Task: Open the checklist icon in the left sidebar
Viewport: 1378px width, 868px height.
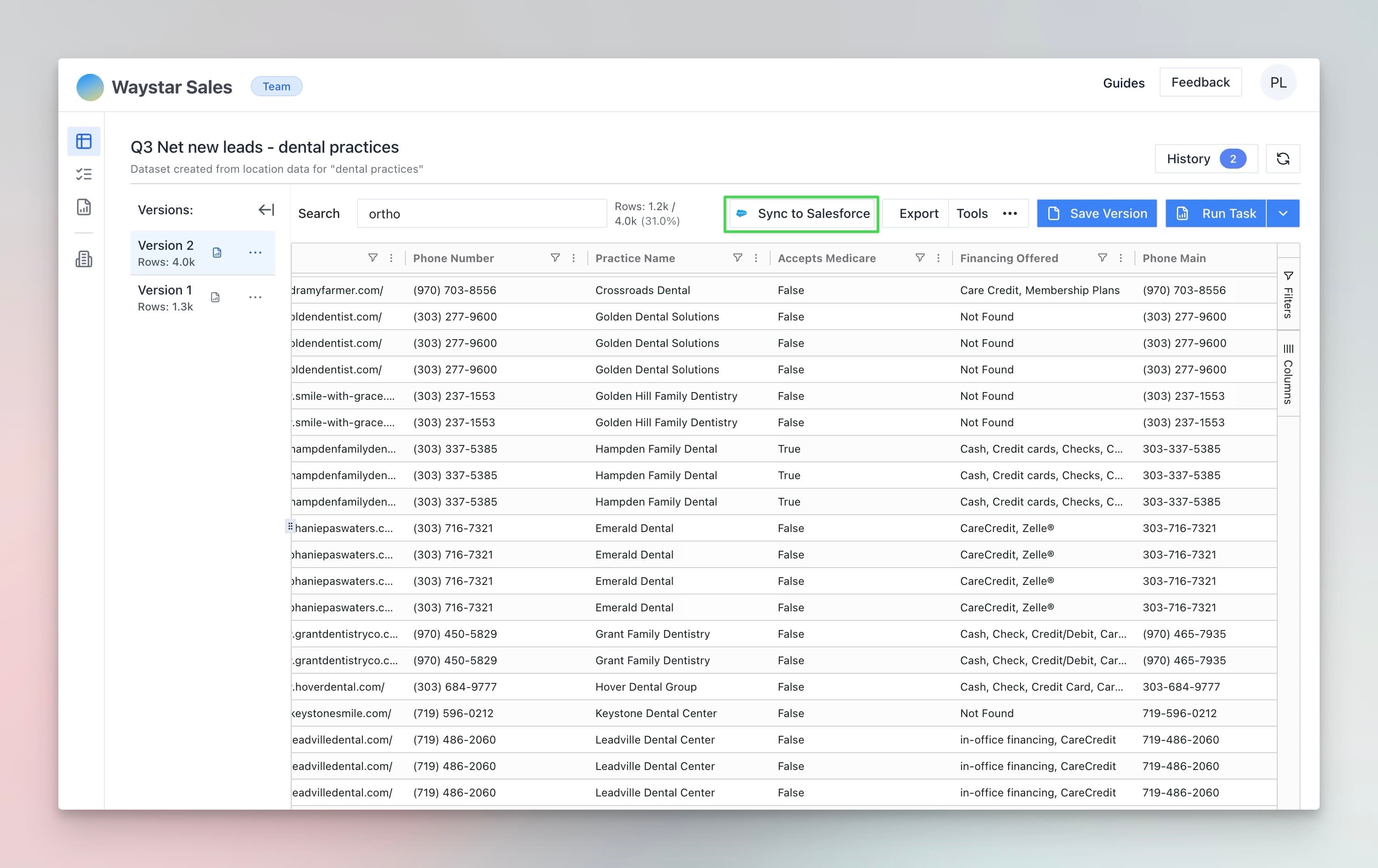Action: [x=83, y=173]
